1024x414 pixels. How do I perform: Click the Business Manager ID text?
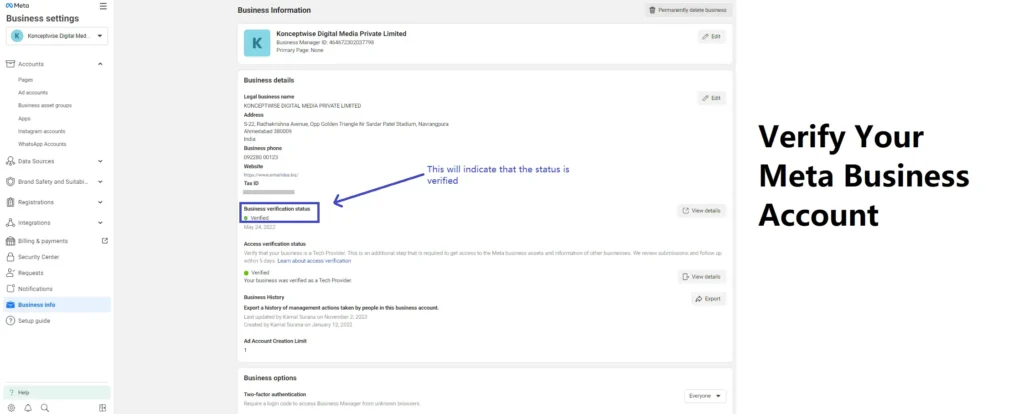325,42
